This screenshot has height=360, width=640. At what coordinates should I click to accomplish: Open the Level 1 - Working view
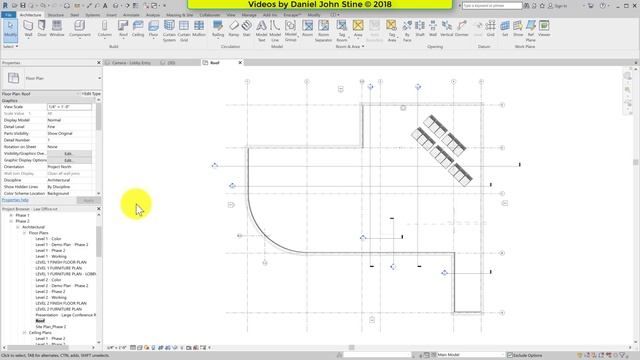point(51,256)
